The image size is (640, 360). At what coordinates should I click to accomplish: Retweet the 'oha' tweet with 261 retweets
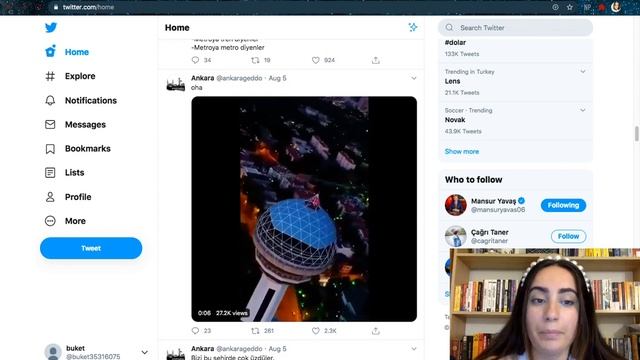click(255, 331)
